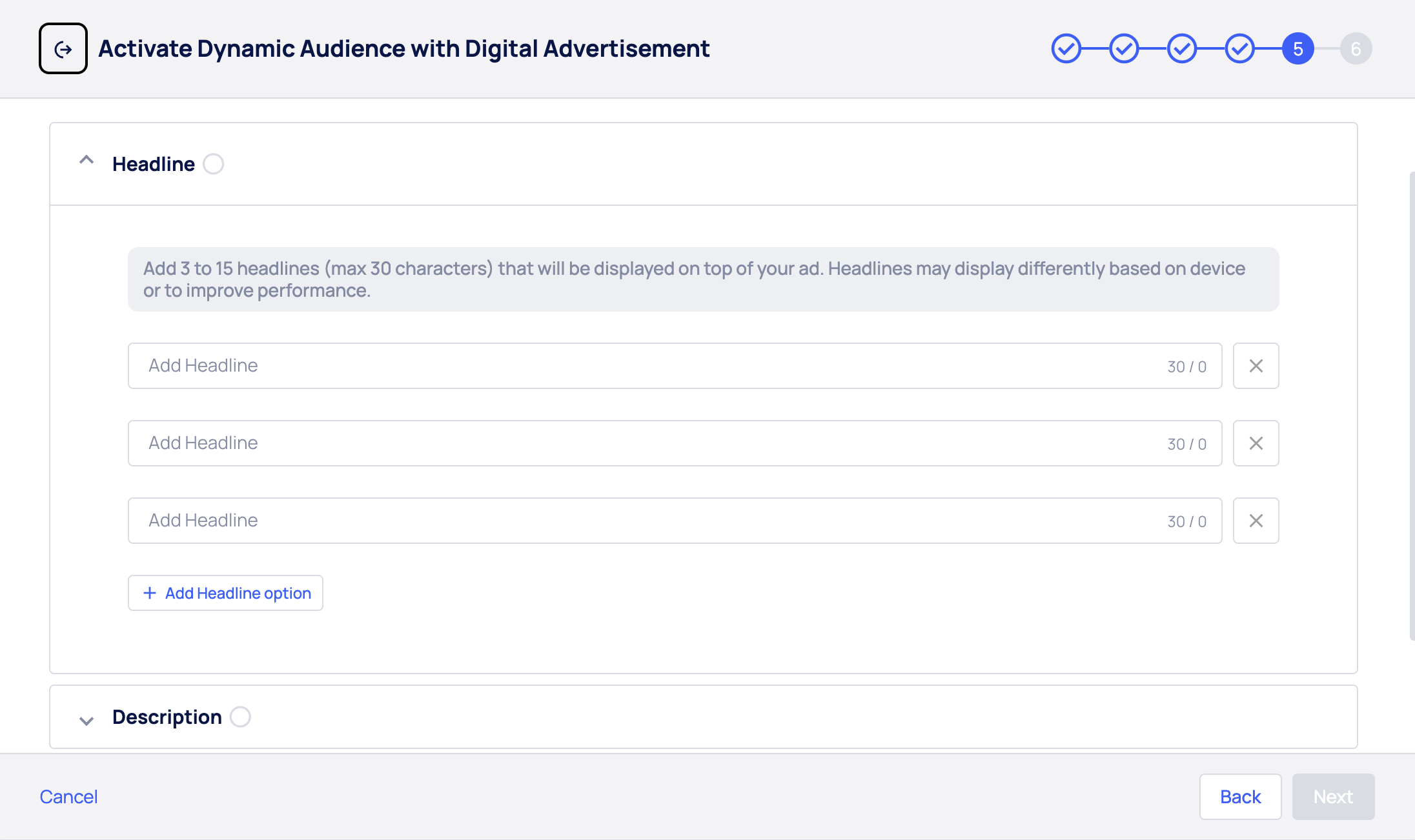Viewport: 1415px width, 840px height.
Task: Open completed step four checkmark
Action: 1239,49
